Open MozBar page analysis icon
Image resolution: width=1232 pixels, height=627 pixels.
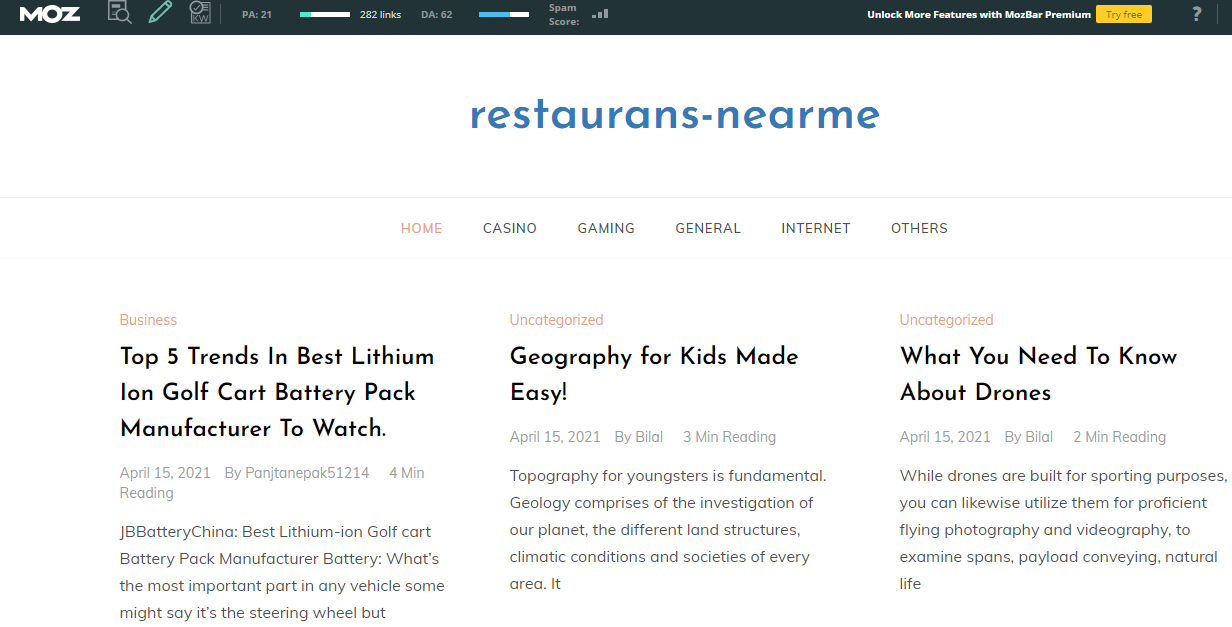pyautogui.click(x=119, y=13)
